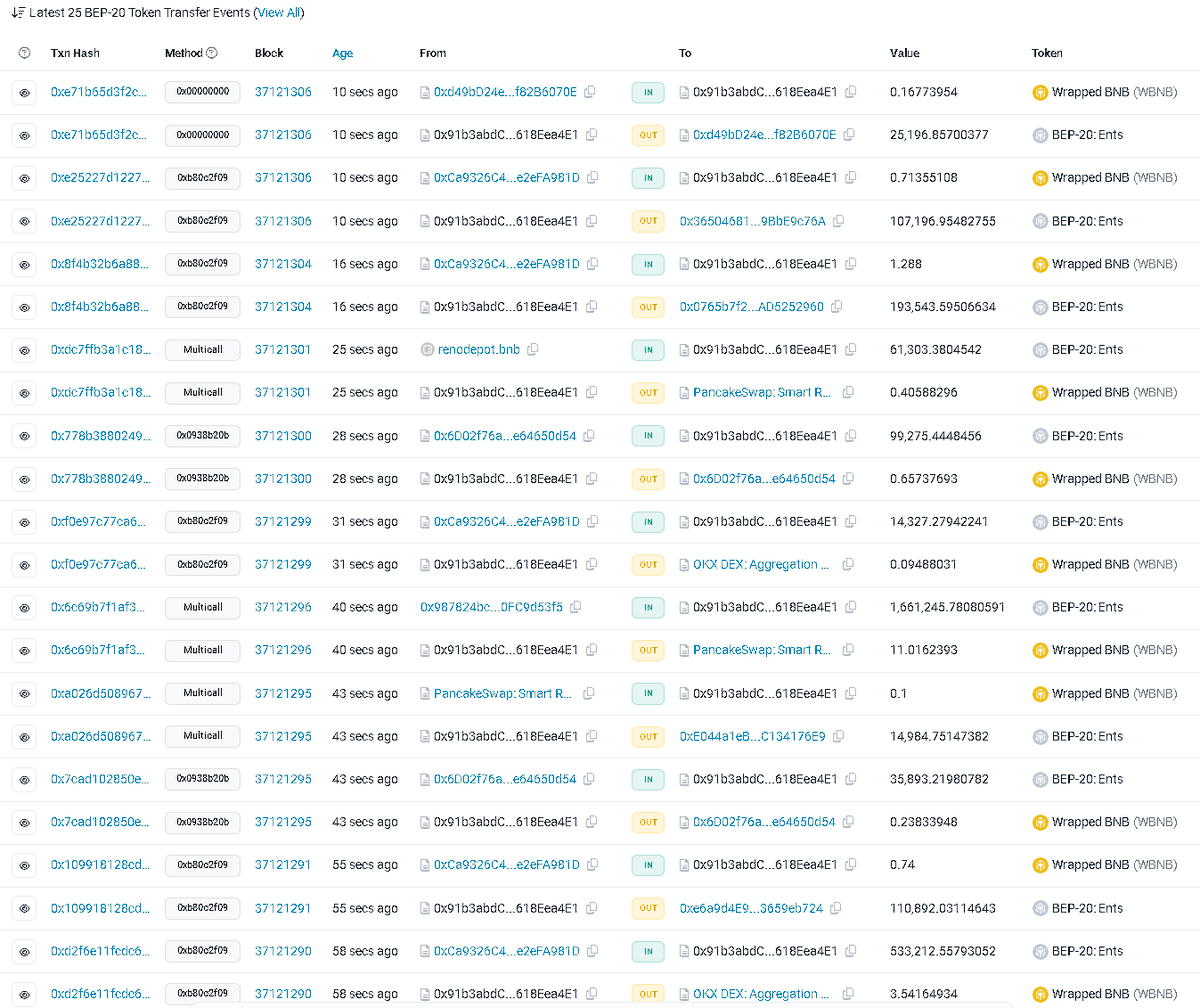
Task: Click WBNB token icon in row valued 11.0162393
Action: click(1040, 650)
